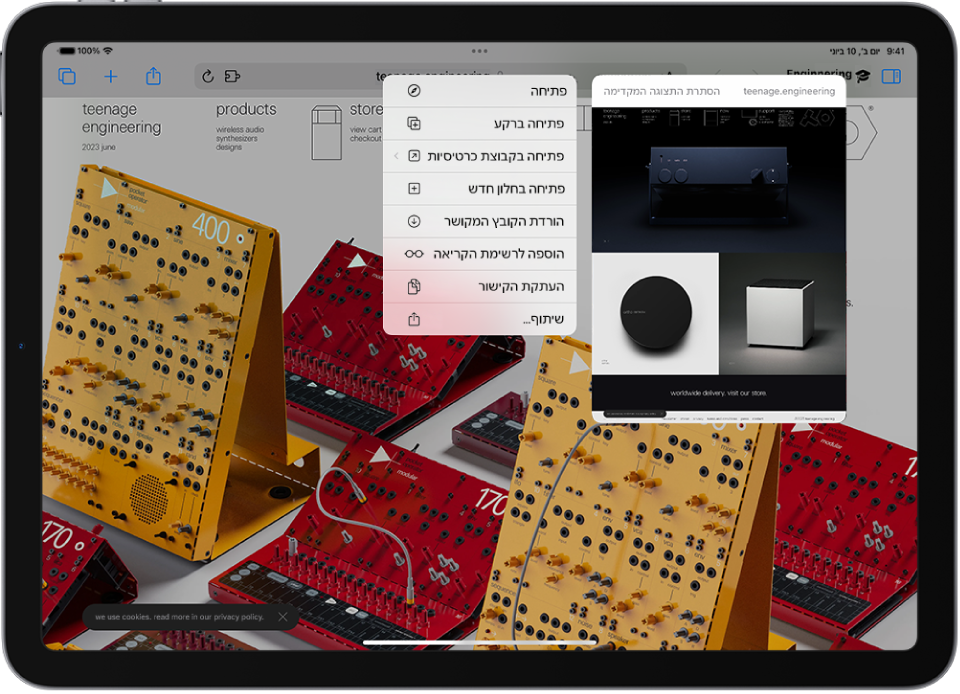Add link via הוספה לרשימת הקריאה
This screenshot has width=960, height=694.
pyautogui.click(x=479, y=254)
